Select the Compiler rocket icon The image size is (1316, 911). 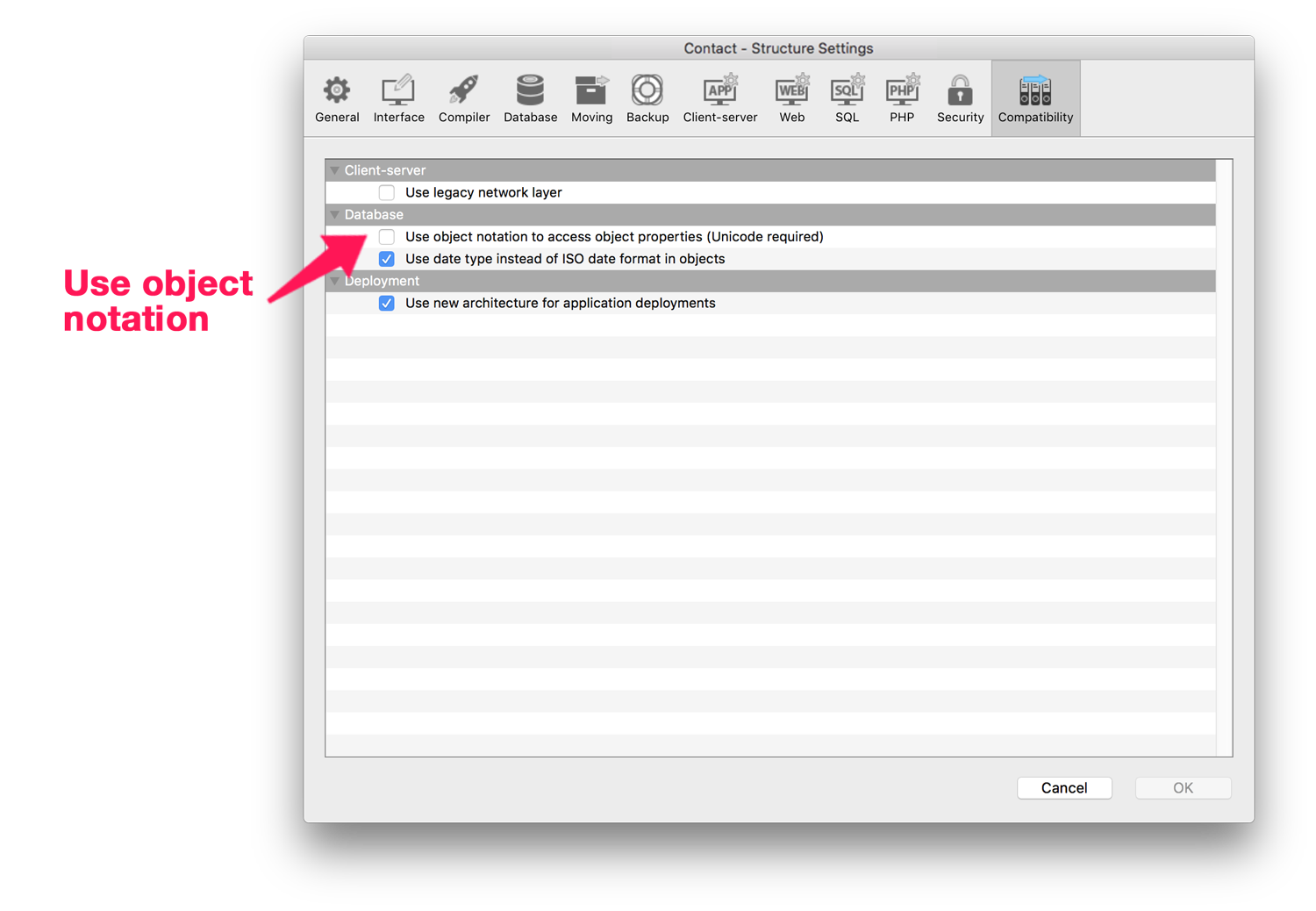click(463, 90)
